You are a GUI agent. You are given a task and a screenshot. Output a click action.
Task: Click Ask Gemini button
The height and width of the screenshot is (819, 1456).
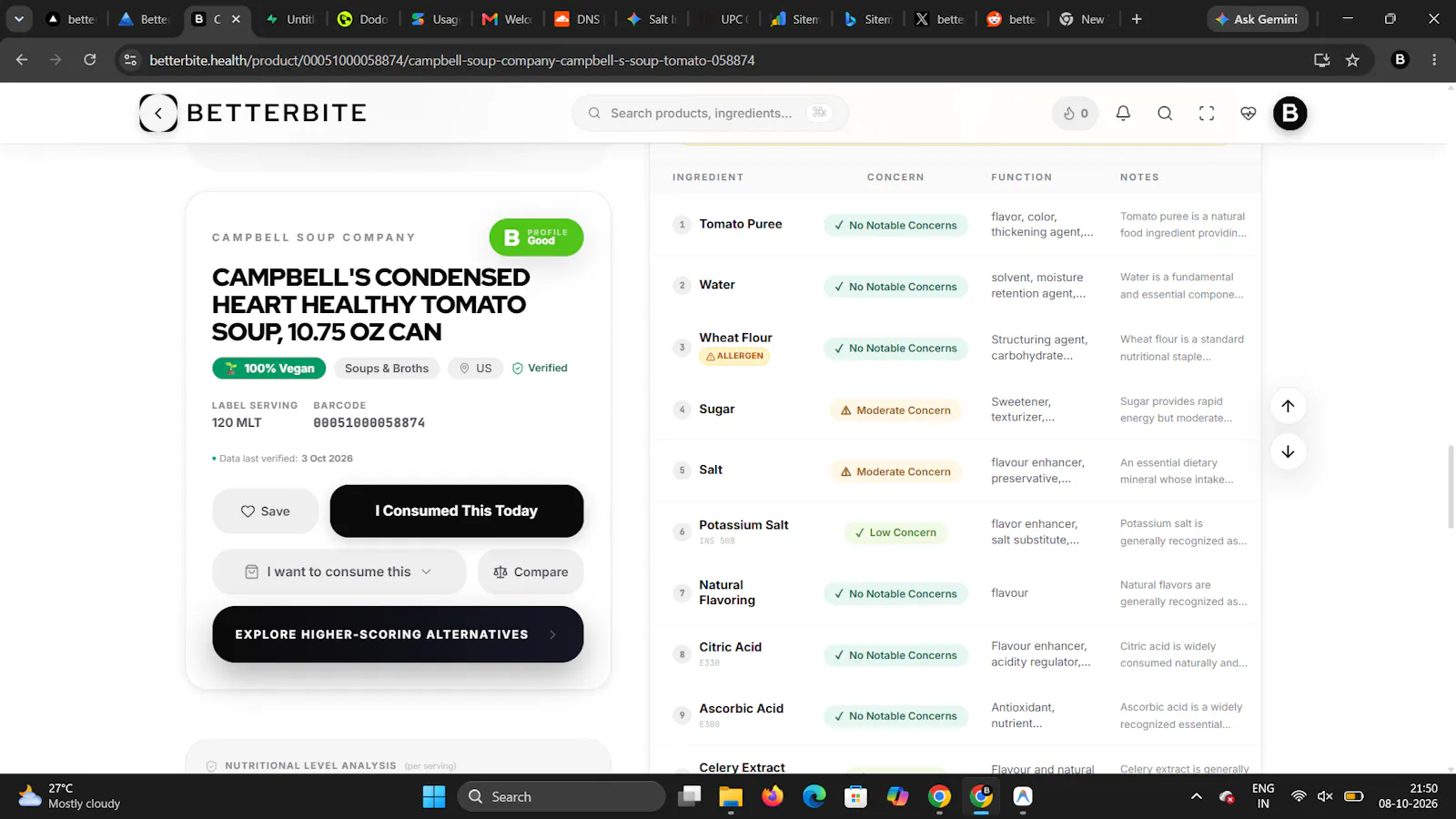click(1258, 19)
